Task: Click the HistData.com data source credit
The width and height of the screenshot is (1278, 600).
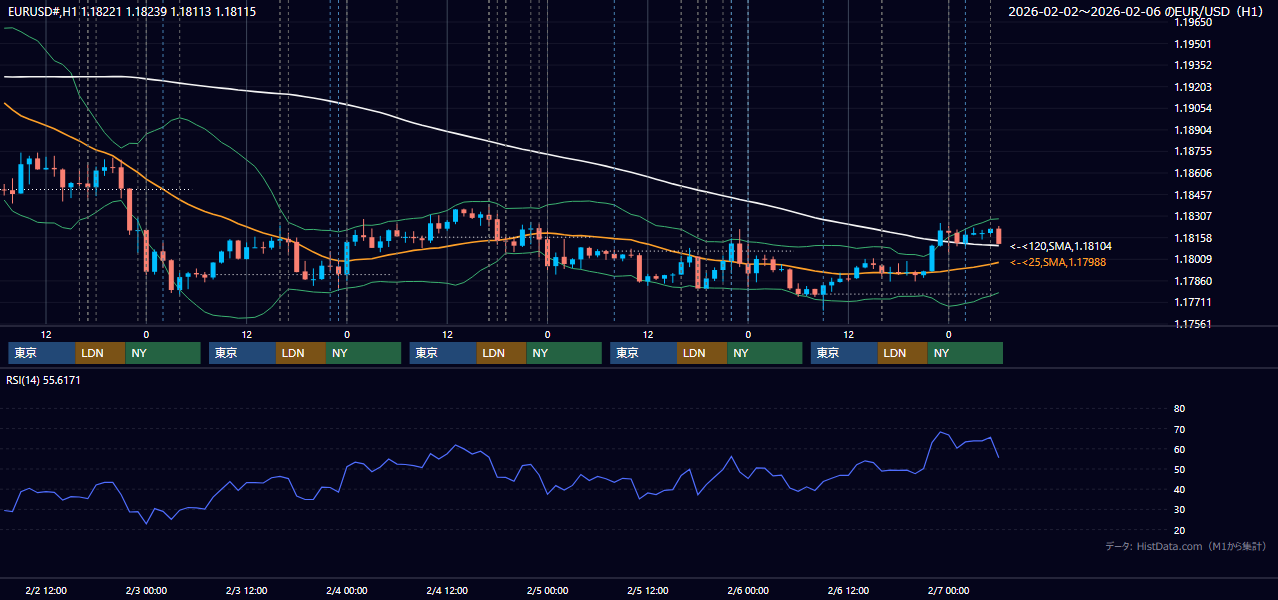Action: (x=1185, y=546)
